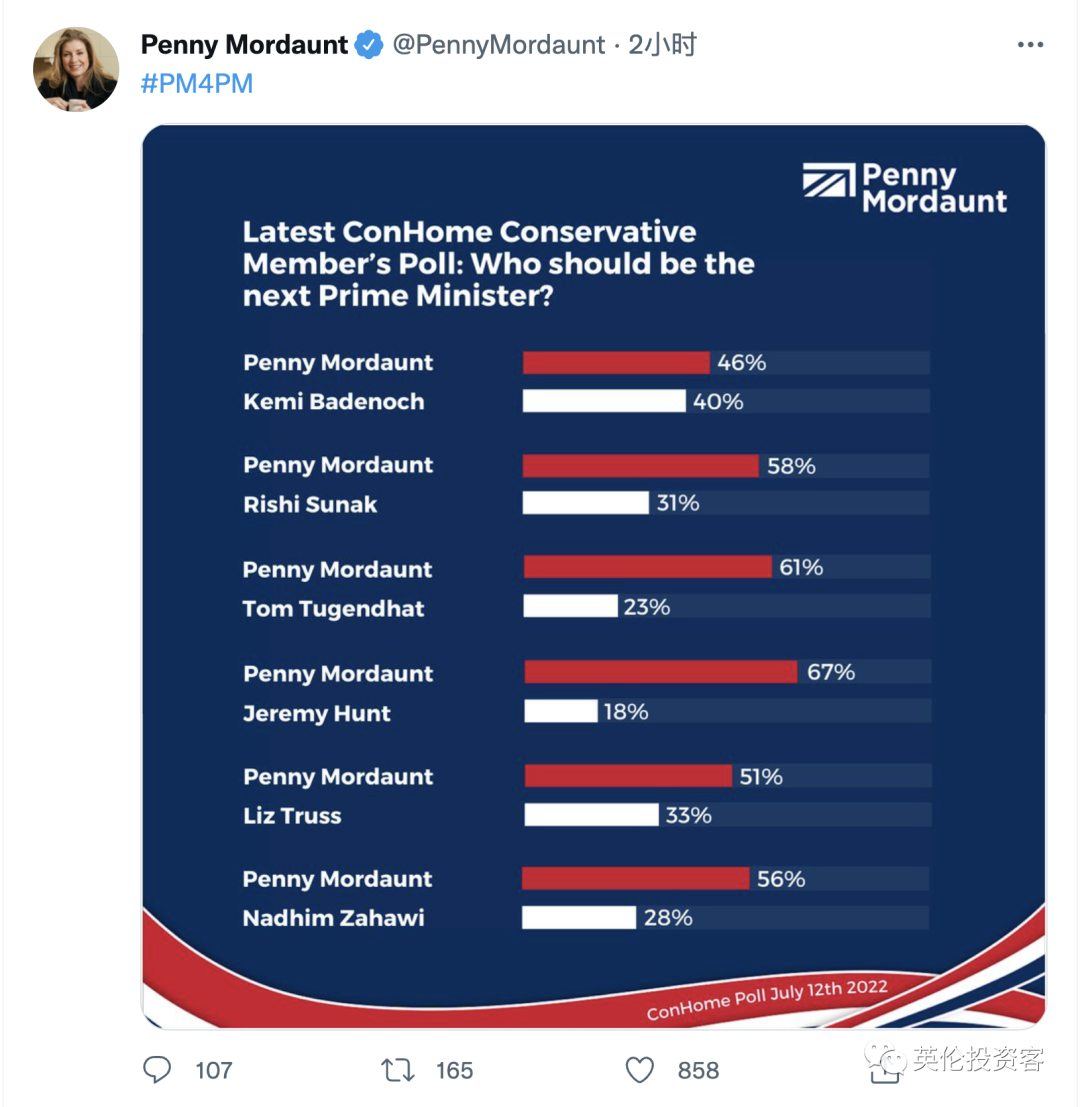Click the red 67% bar against Jeremy Hunt
This screenshot has width=1080, height=1107.
click(x=661, y=671)
